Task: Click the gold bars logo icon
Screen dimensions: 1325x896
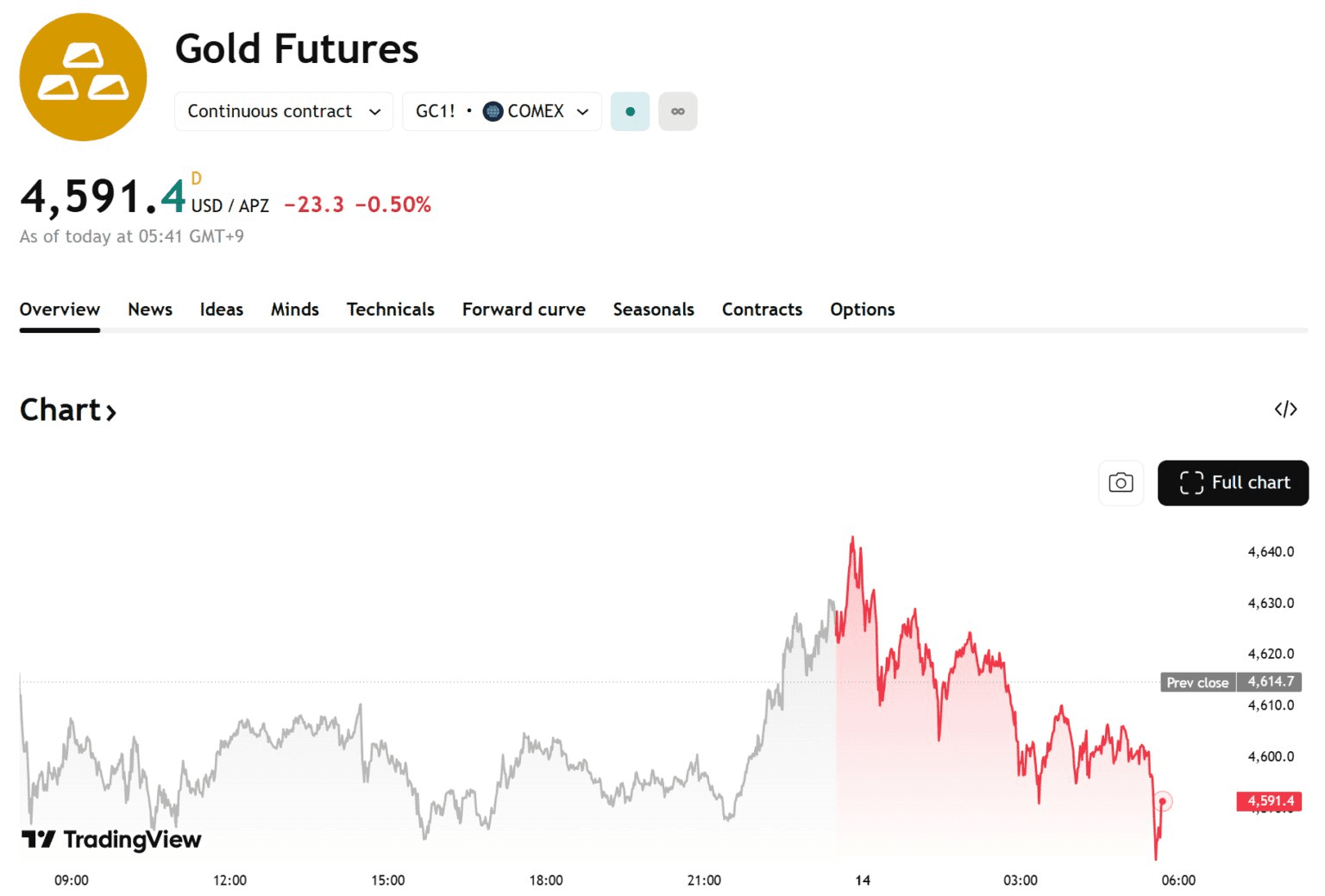Action: [x=83, y=77]
